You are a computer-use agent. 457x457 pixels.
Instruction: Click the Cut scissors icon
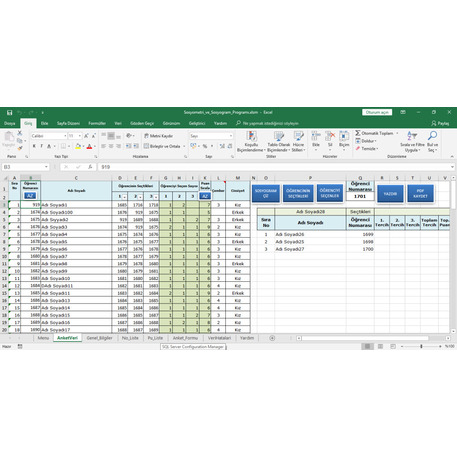20,133
